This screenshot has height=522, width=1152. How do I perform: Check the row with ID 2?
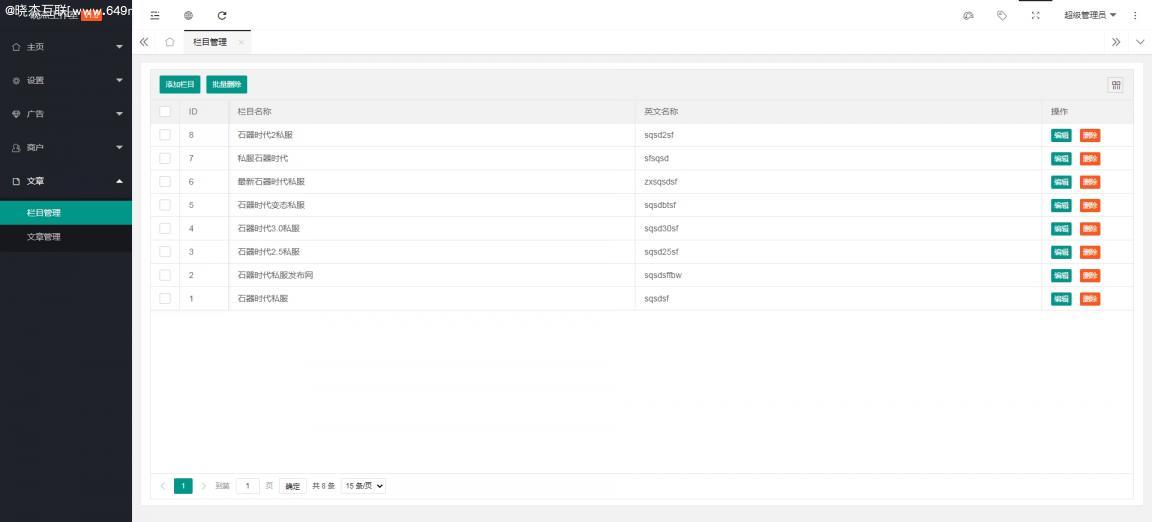(x=165, y=275)
